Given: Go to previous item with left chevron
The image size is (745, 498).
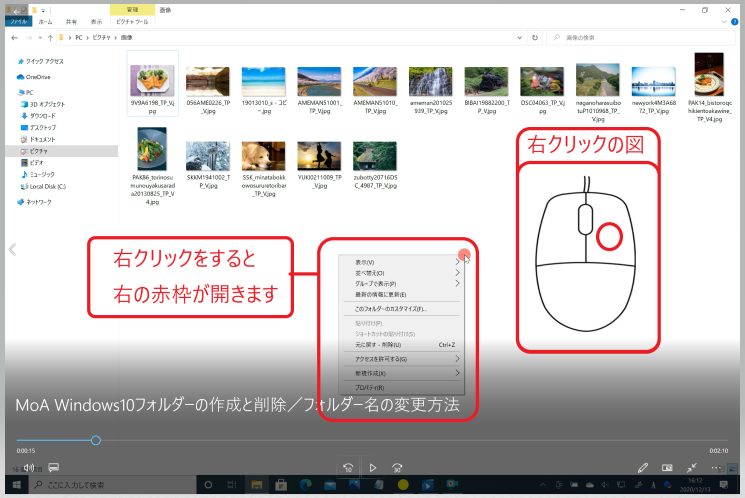Looking at the screenshot, I should [11, 249].
